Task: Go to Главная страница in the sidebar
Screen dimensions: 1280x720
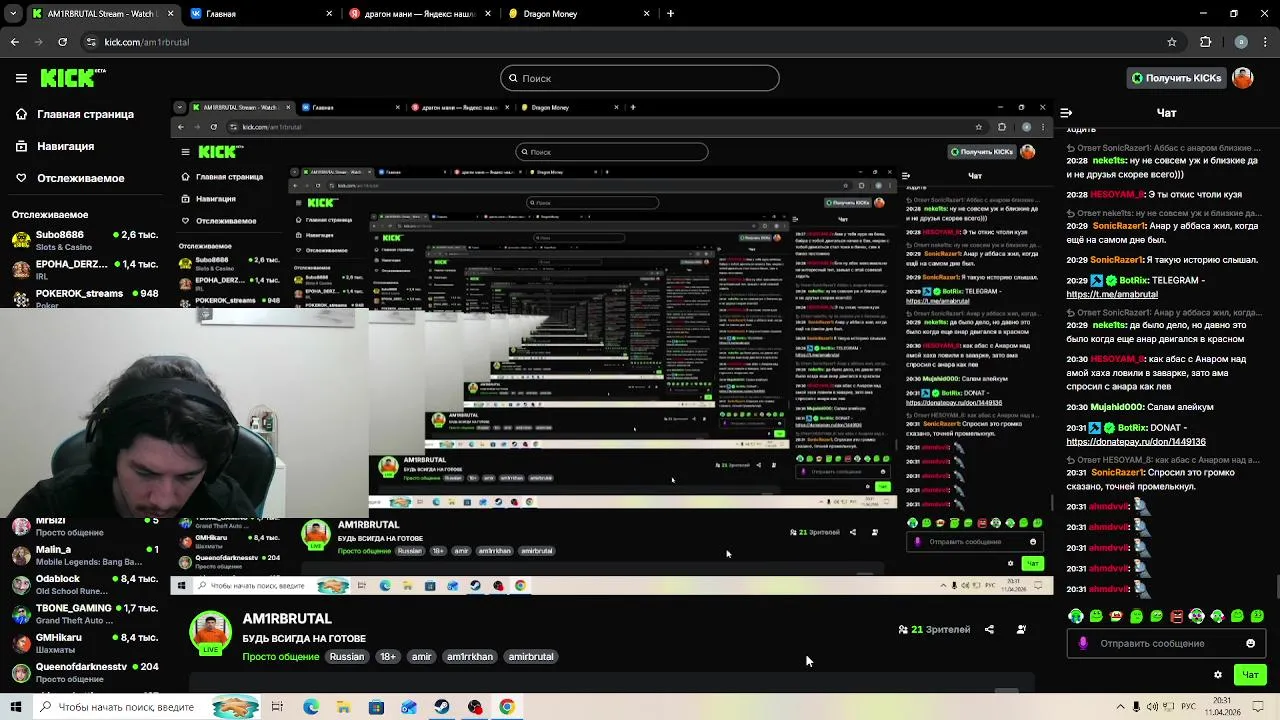Action: point(74,114)
